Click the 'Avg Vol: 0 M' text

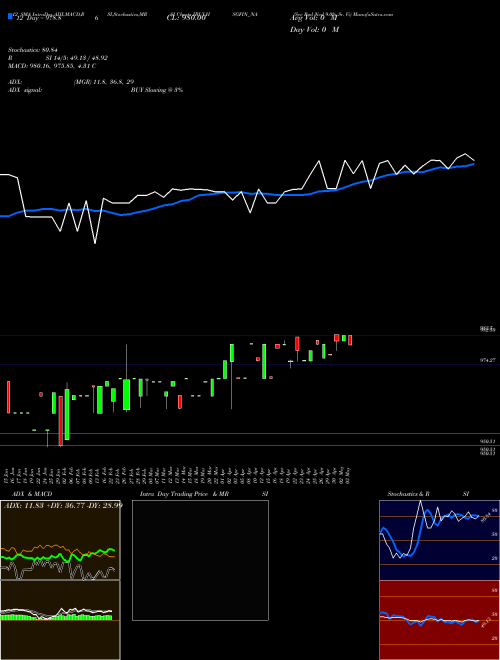(313, 18)
